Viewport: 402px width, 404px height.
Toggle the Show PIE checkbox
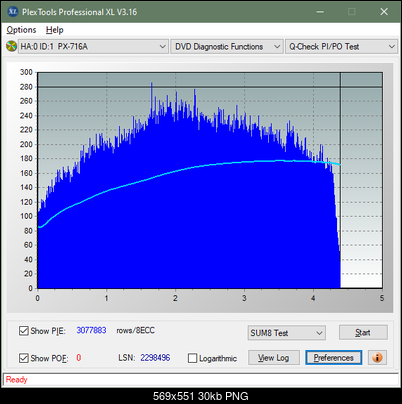pyautogui.click(x=24, y=331)
